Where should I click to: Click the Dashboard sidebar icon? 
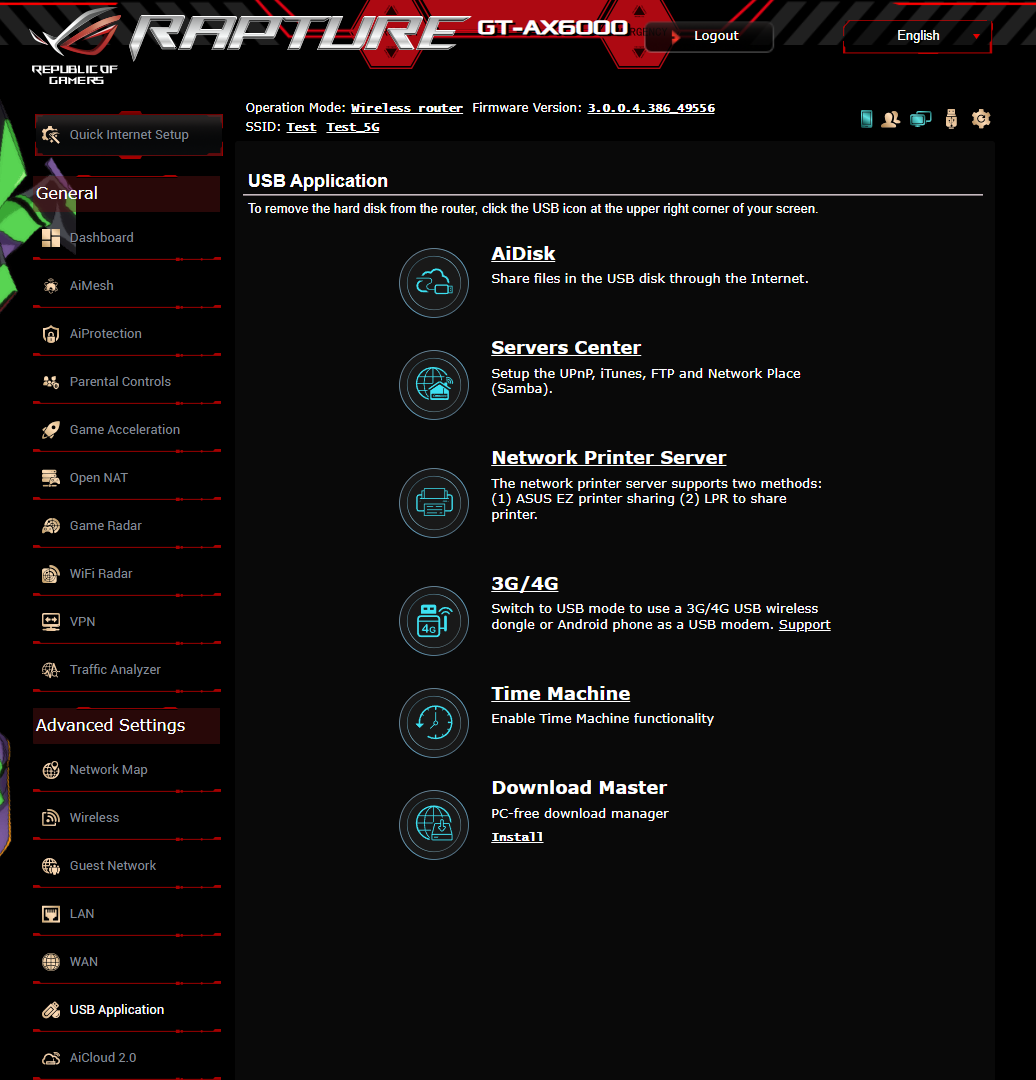click(51, 238)
